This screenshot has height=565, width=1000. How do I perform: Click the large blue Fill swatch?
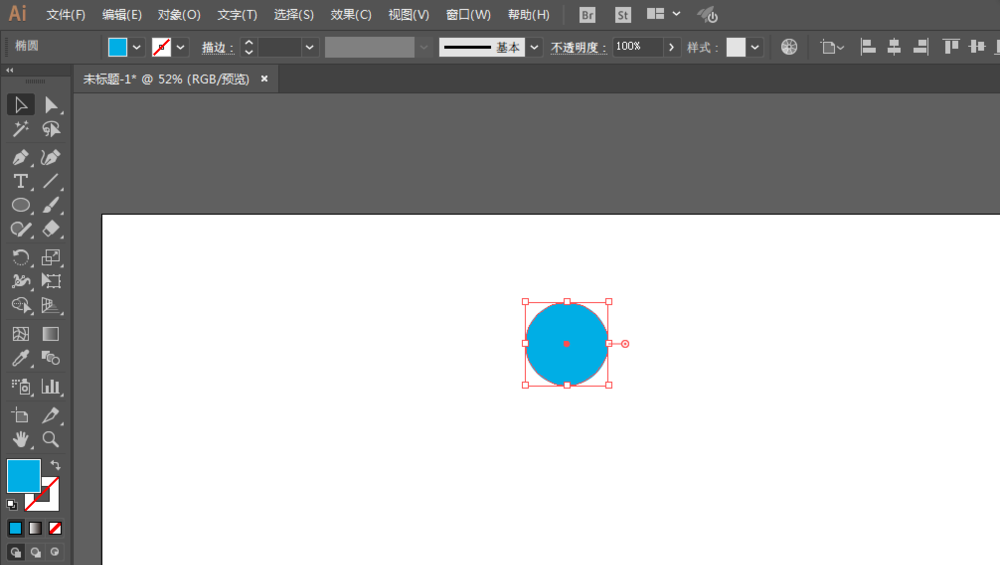24,476
